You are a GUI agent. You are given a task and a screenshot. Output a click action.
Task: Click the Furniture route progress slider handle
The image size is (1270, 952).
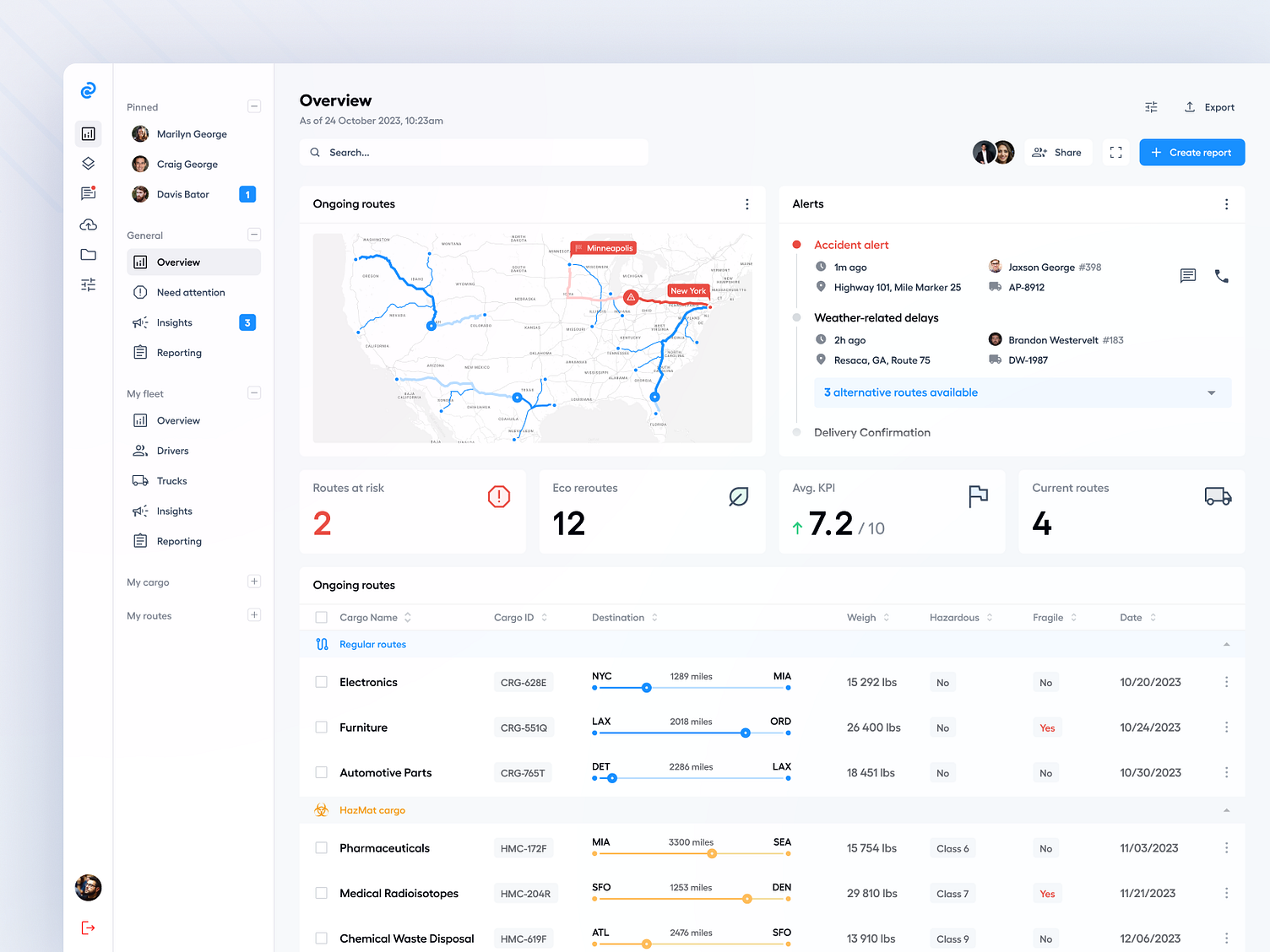(745, 733)
